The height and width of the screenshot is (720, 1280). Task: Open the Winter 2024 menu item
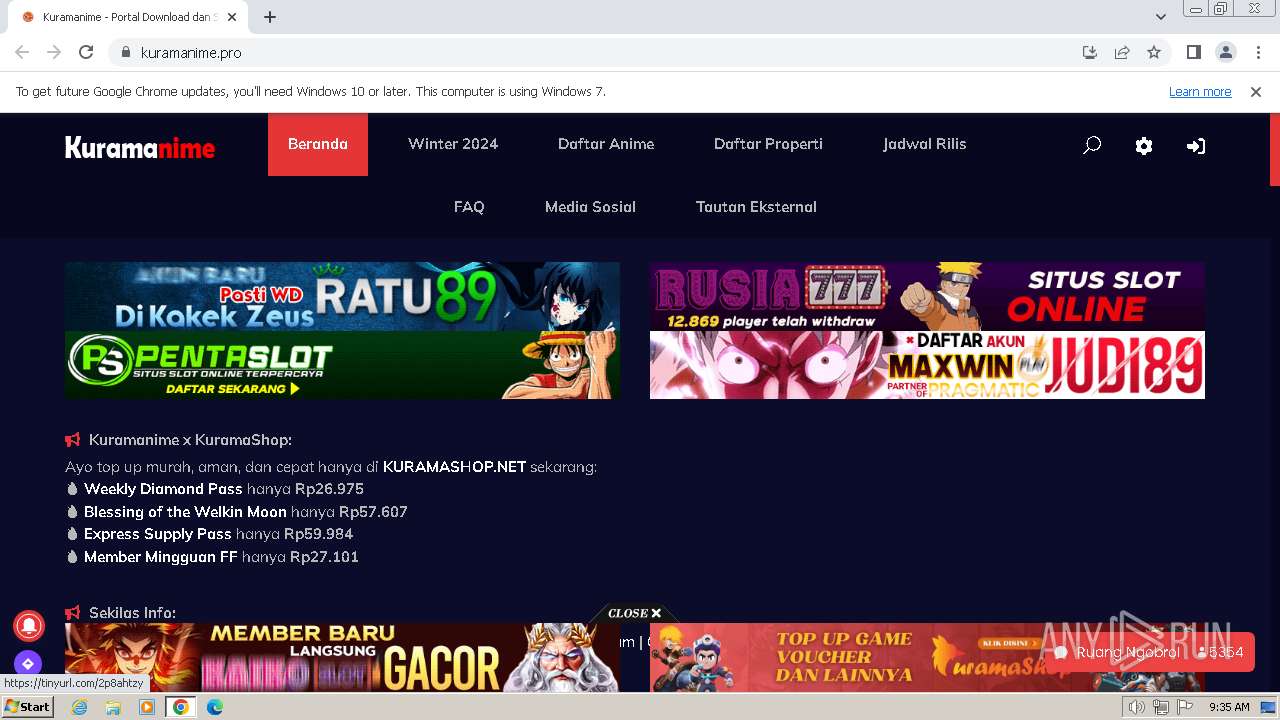(x=453, y=144)
